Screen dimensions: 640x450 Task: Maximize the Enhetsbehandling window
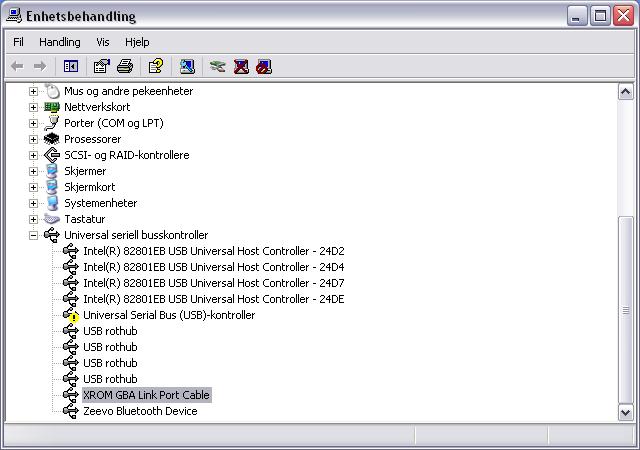click(600, 16)
